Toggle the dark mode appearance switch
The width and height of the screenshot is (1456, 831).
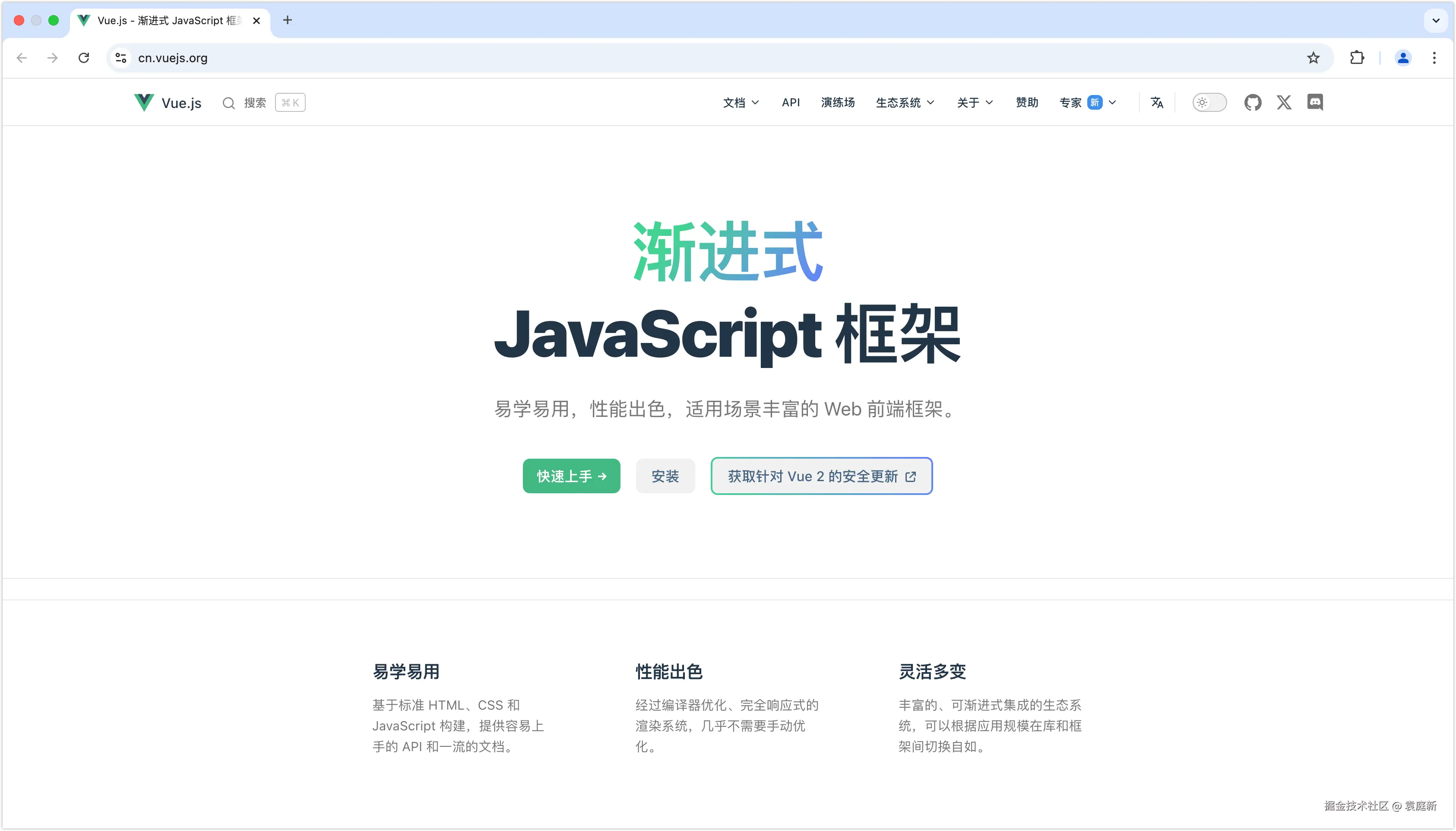1209,103
